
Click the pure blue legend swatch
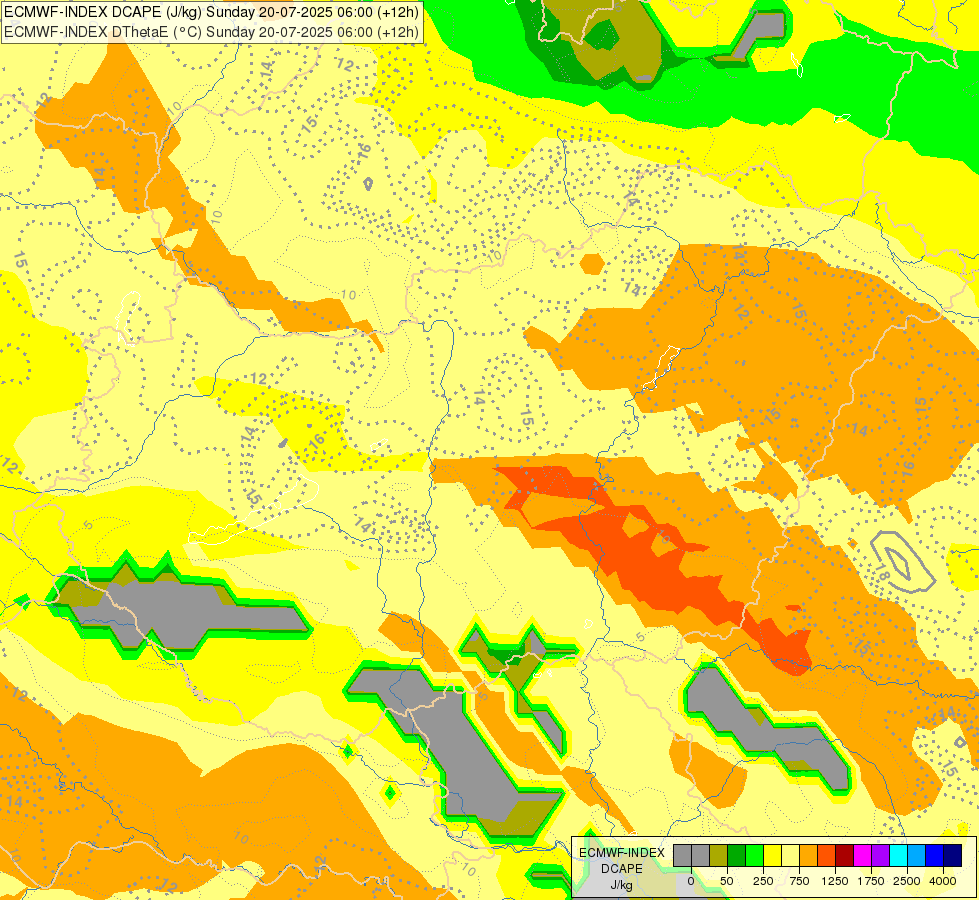coord(935,856)
